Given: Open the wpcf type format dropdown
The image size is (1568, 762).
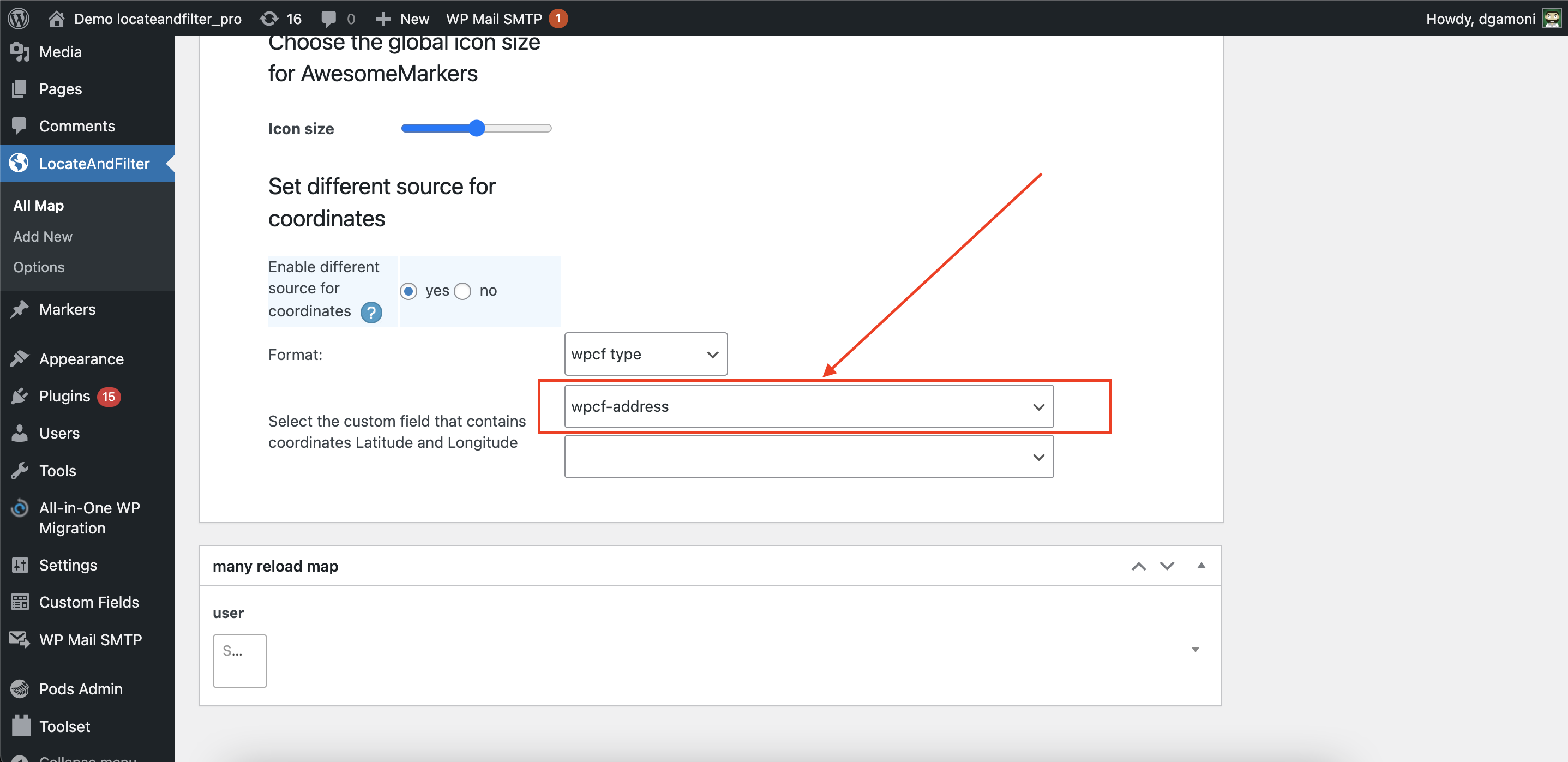Looking at the screenshot, I should point(645,353).
